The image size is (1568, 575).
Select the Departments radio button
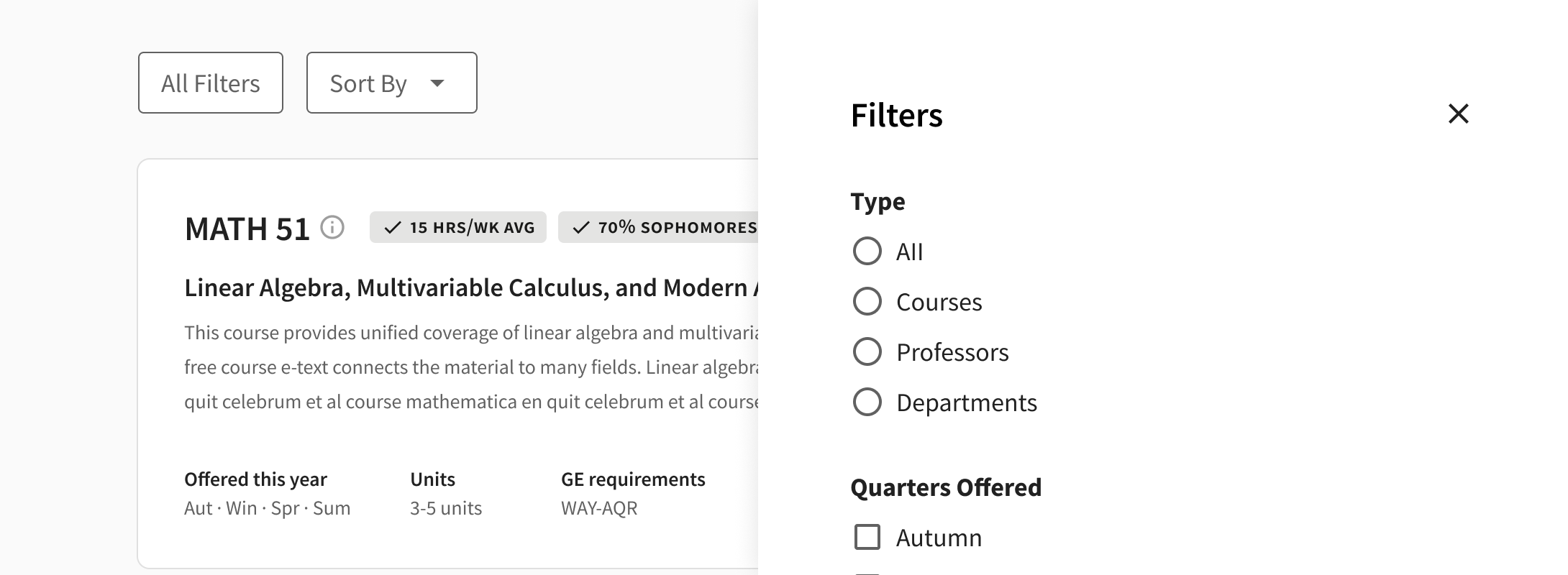coord(867,402)
